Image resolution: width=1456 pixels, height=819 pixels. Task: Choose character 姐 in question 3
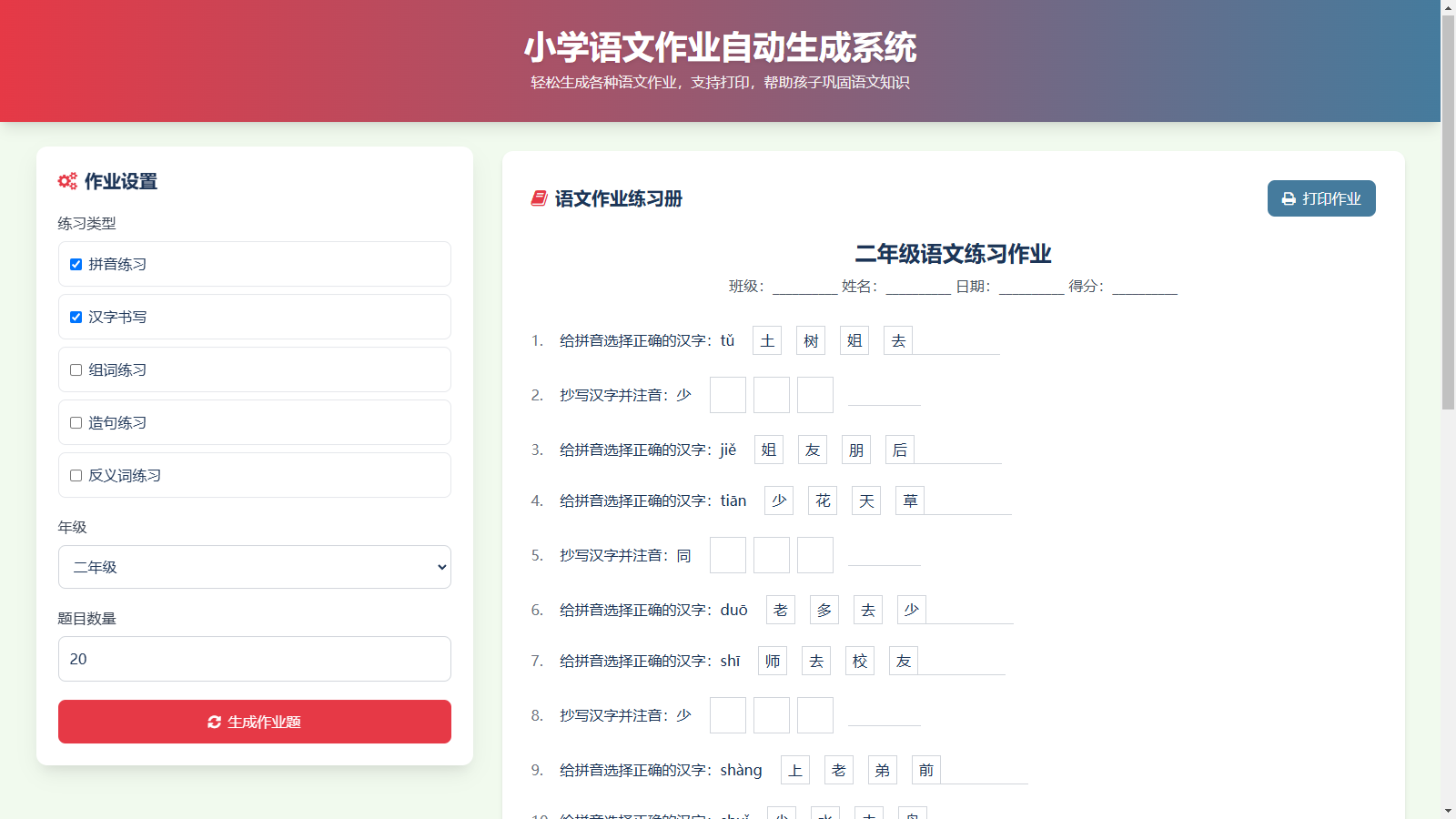point(769,450)
